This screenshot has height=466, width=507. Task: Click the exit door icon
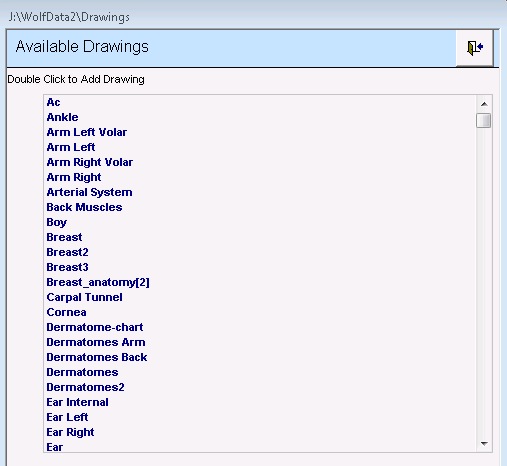pos(475,48)
